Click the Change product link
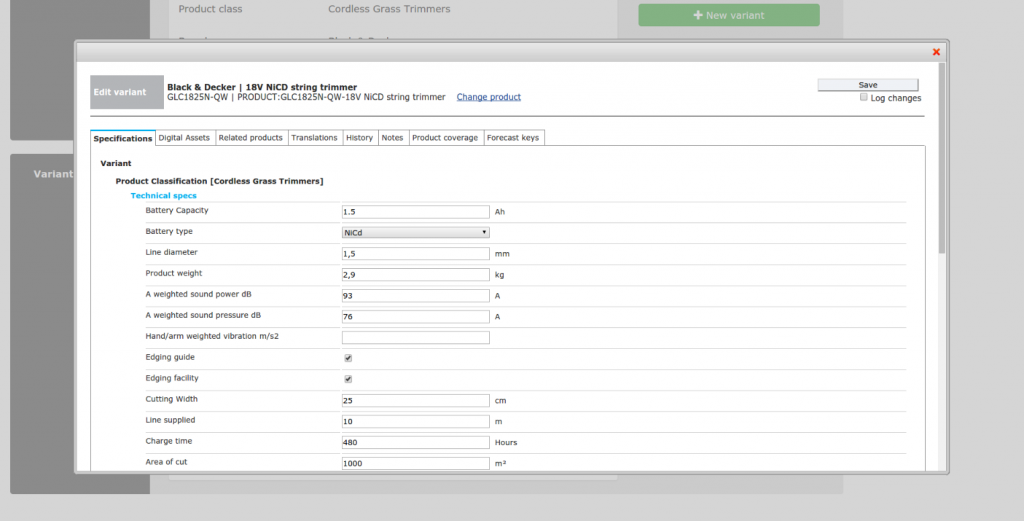Screen dimensions: 1024x521 point(488,97)
